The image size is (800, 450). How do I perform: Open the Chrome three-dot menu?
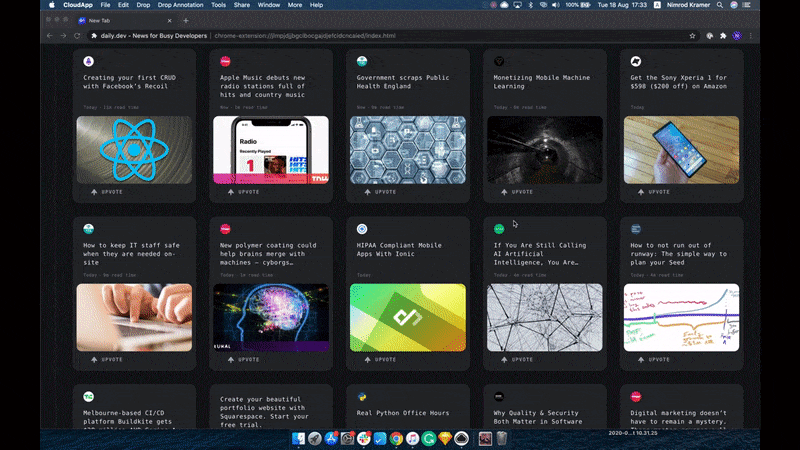tap(751, 36)
